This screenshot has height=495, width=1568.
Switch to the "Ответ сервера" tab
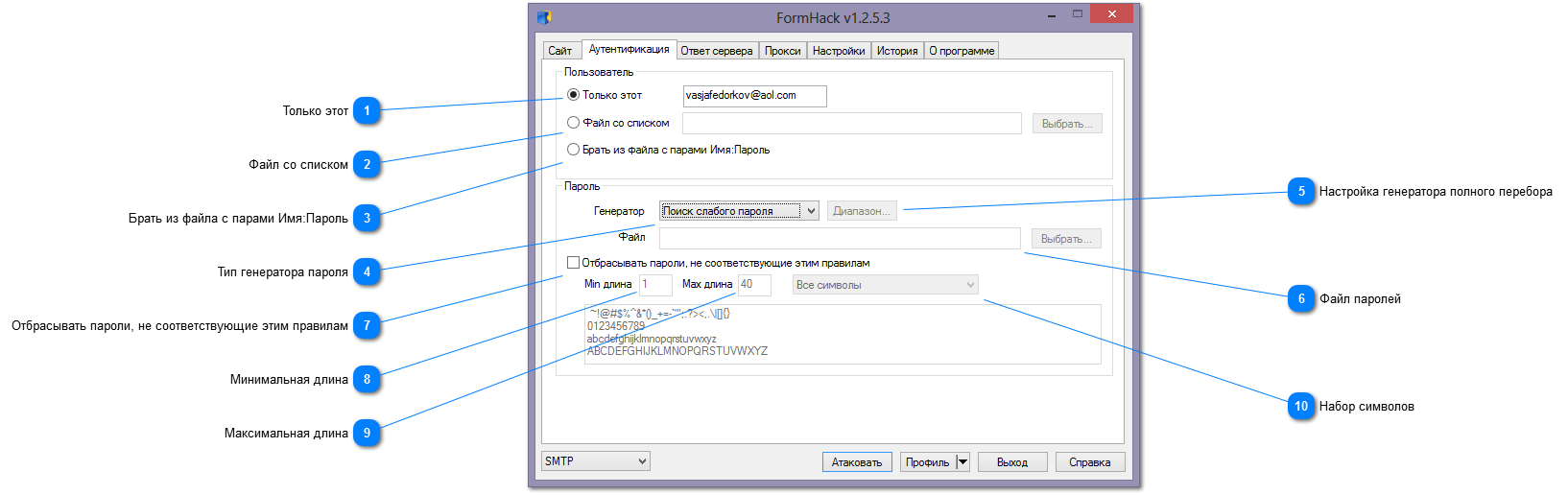[717, 51]
